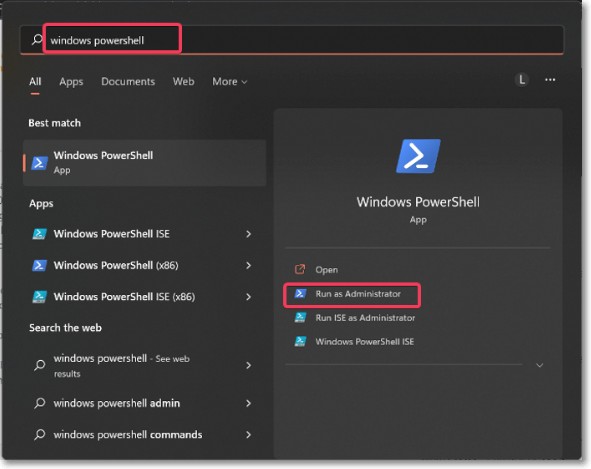Image resolution: width=591 pixels, height=469 pixels.
Task: Select the All filter tab
Action: coord(35,81)
